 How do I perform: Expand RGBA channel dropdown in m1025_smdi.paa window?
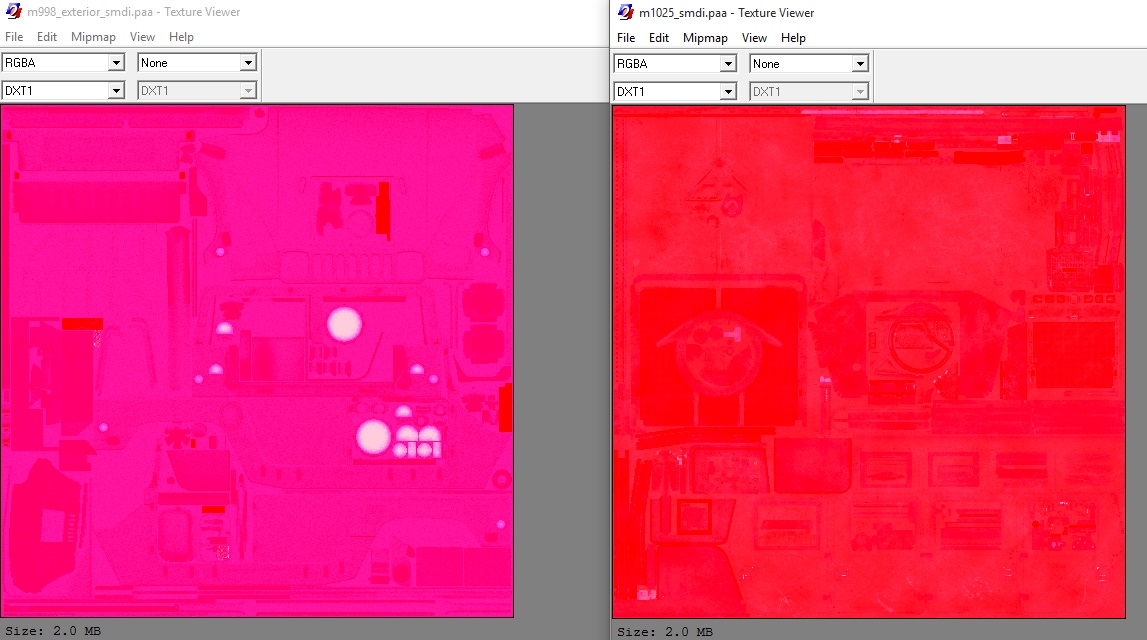click(728, 64)
